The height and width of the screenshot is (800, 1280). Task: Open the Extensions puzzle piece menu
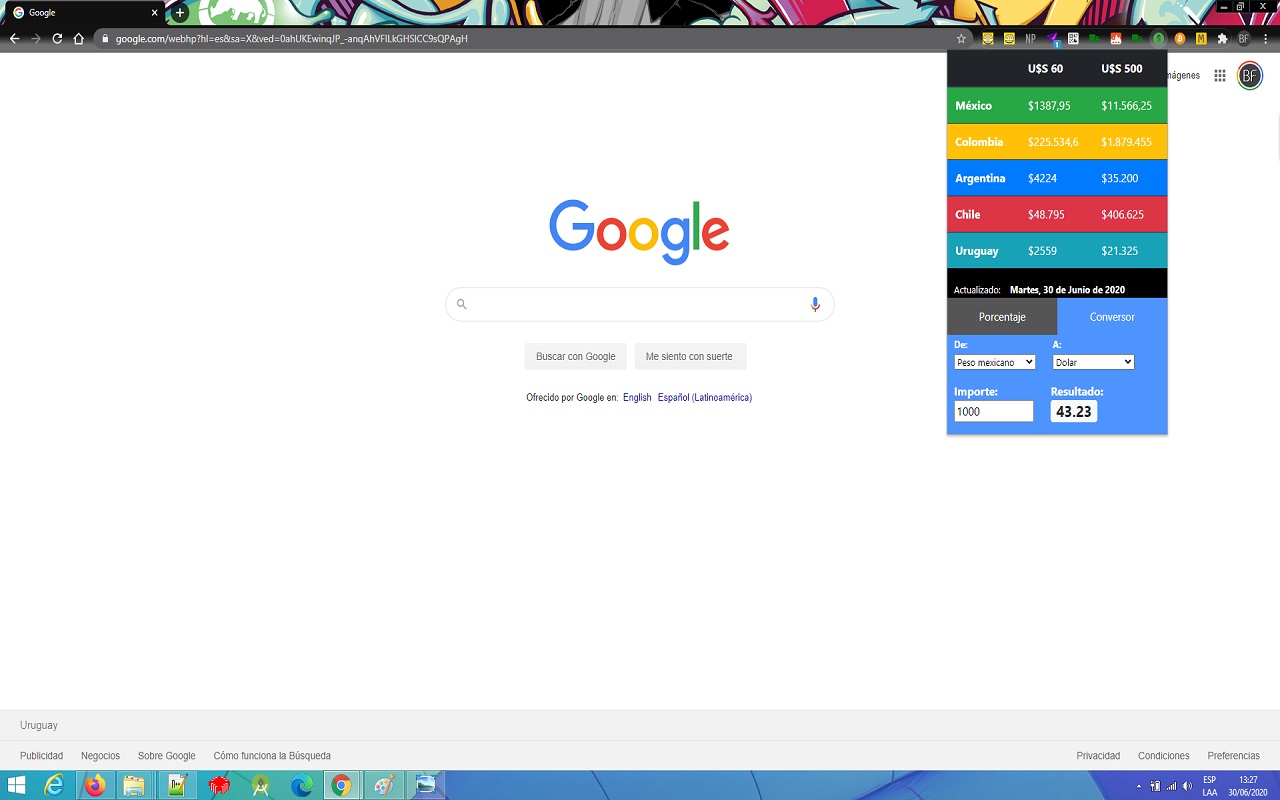[1222, 39]
